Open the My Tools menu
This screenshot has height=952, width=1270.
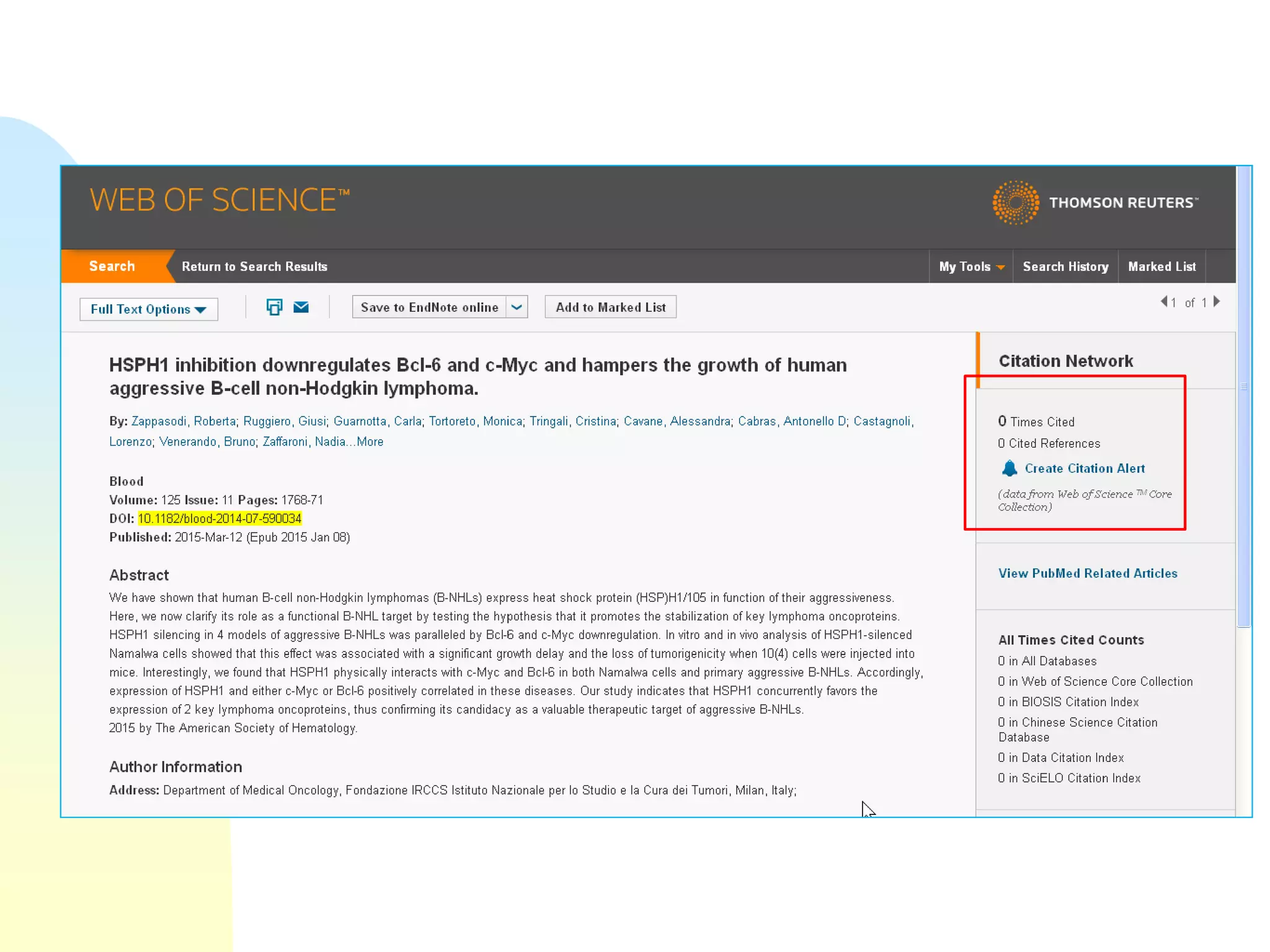971,267
